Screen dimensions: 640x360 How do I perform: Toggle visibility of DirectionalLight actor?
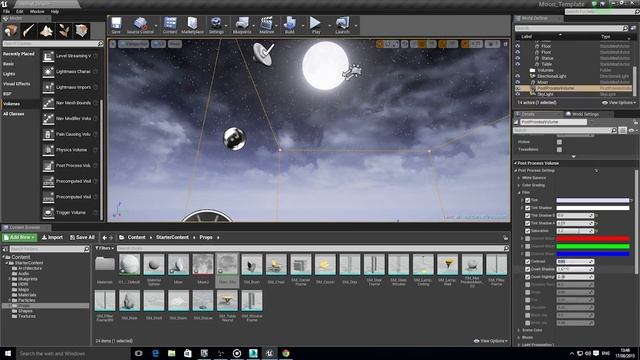coord(518,76)
